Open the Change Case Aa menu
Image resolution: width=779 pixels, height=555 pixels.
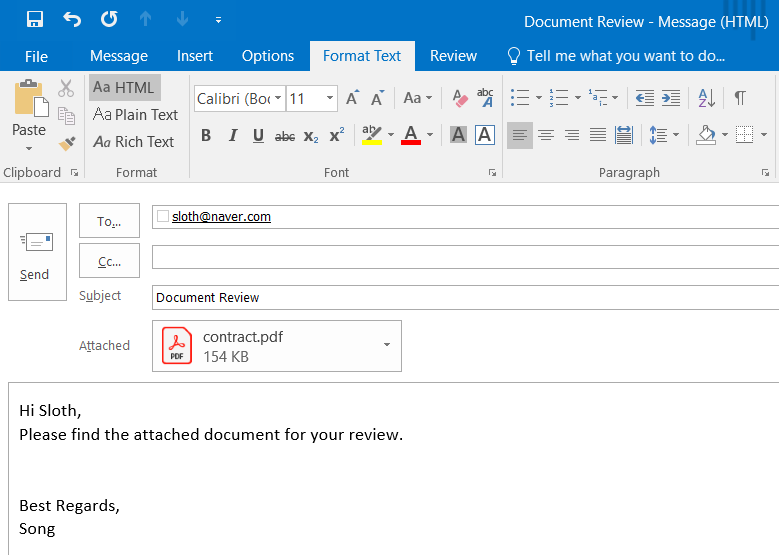click(417, 98)
